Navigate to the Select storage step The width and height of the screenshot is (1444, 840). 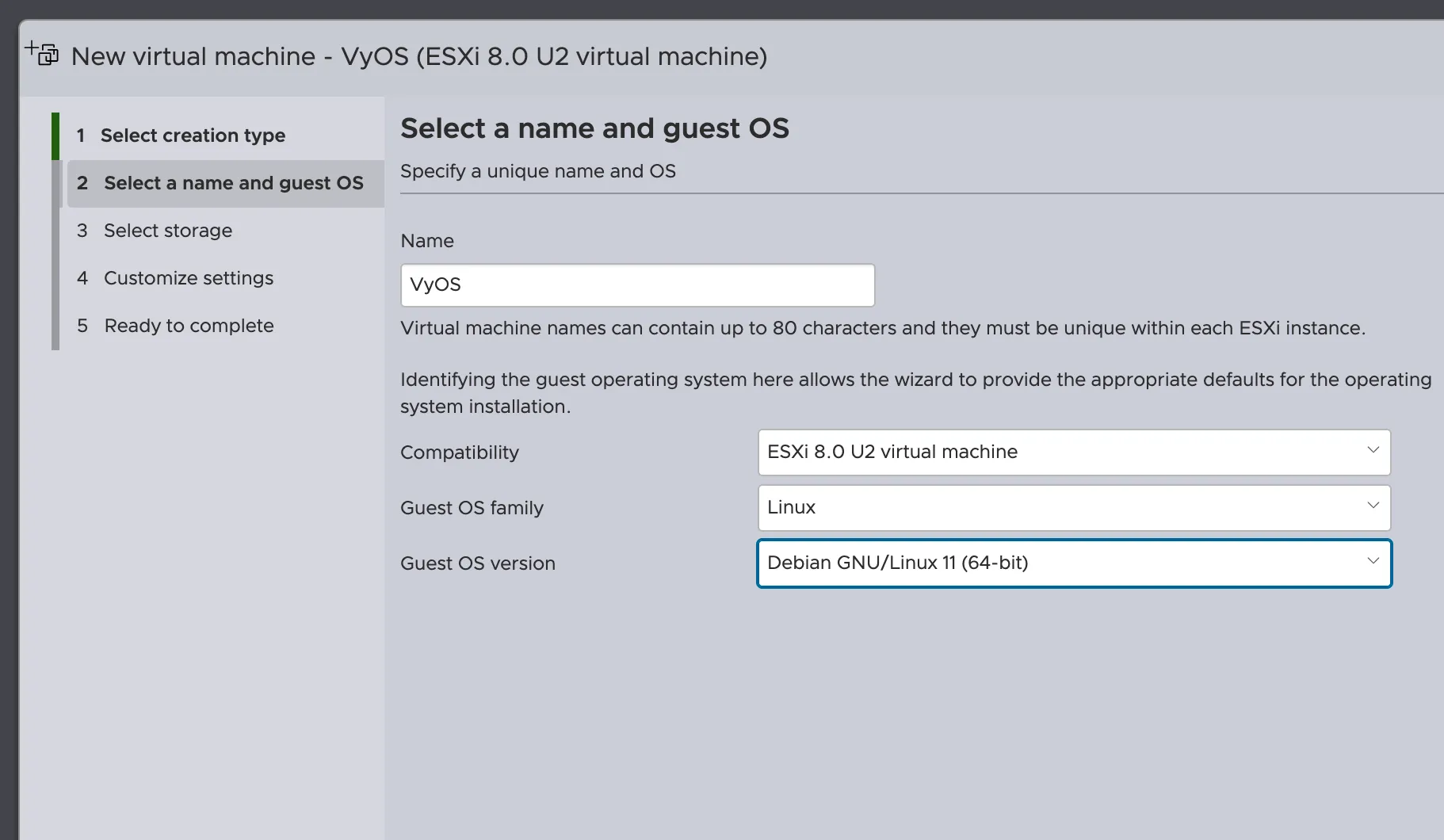coord(167,231)
